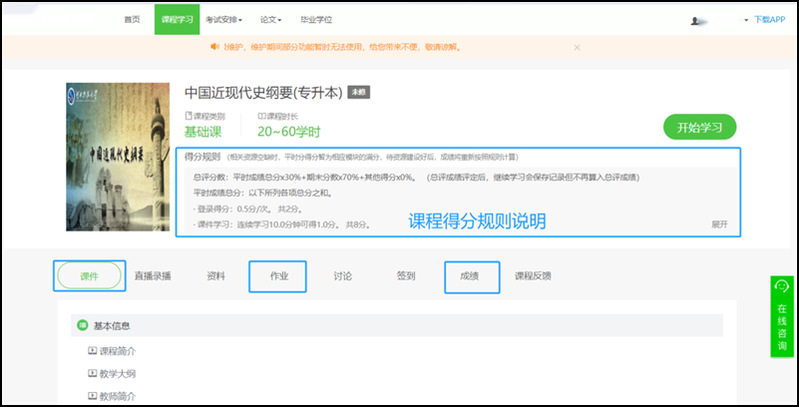Open the user account dropdown arrow
Screen dimensions: 799x407
(x=746, y=19)
